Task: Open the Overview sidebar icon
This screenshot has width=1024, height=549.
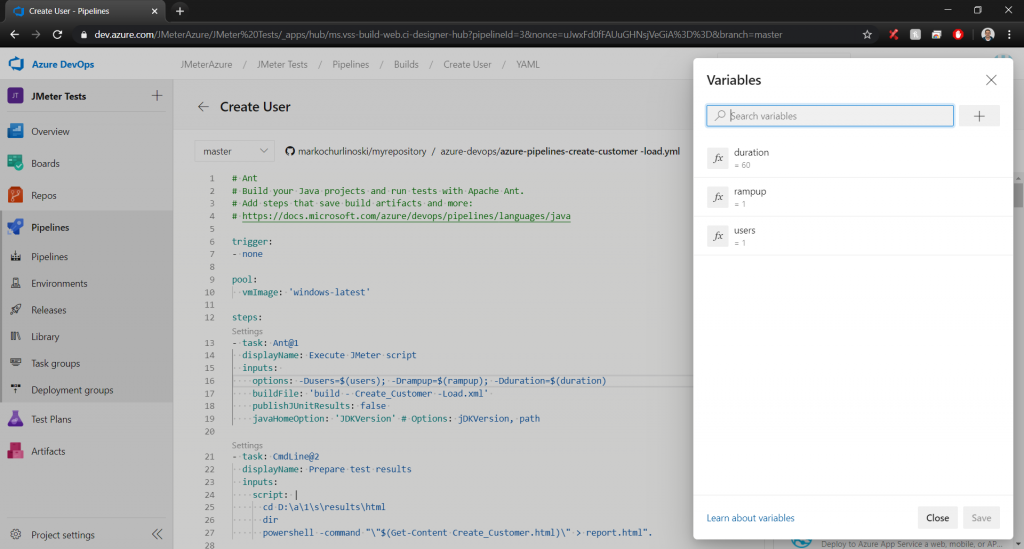Action: 16,131
